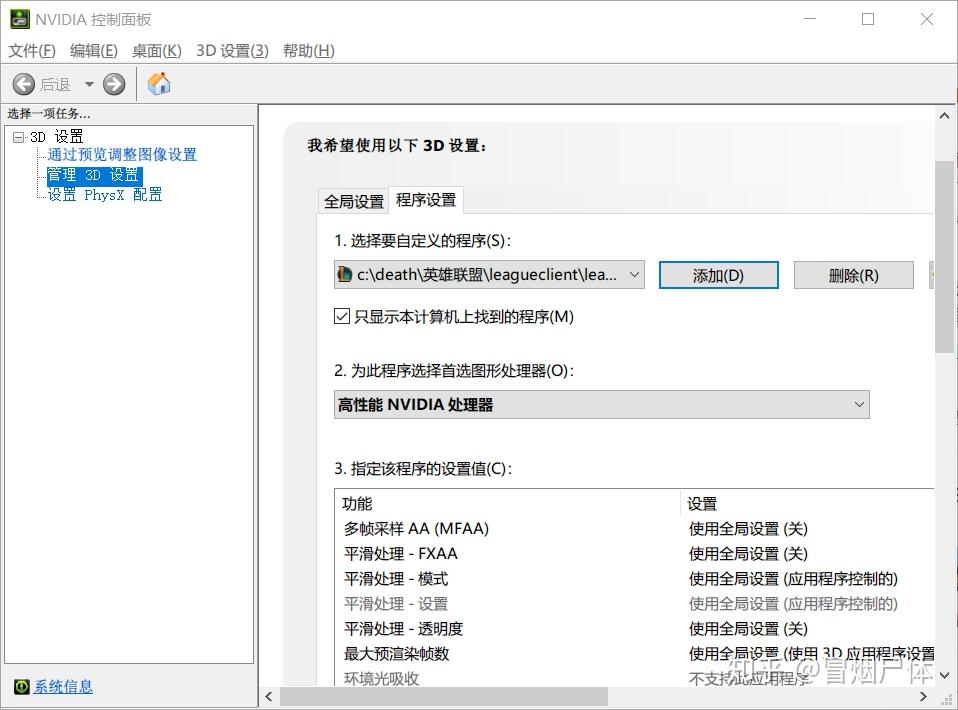This screenshot has width=958, height=710.
Task: Open the 文件(F) menu
Action: (x=32, y=51)
